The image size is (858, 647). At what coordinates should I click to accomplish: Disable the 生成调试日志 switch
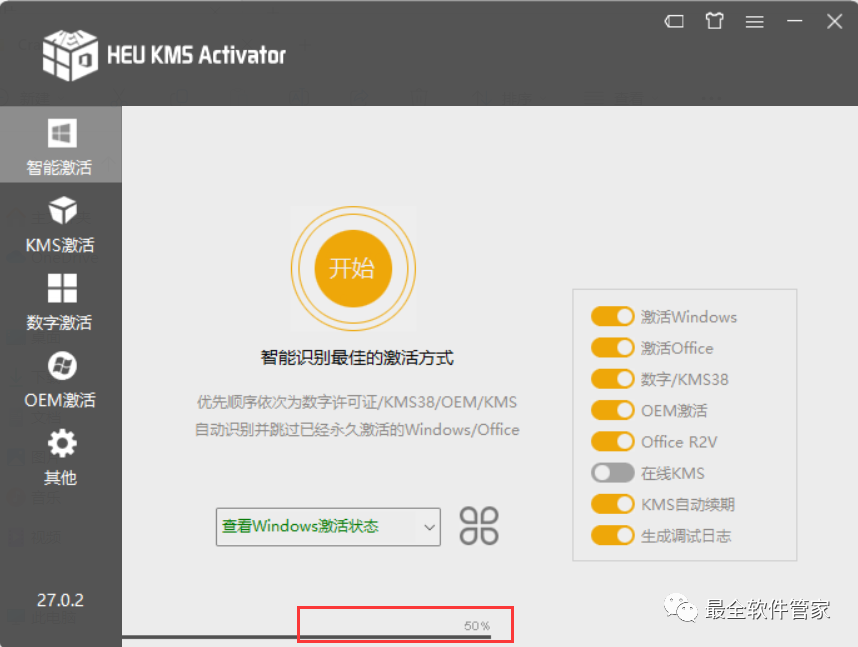tap(612, 535)
